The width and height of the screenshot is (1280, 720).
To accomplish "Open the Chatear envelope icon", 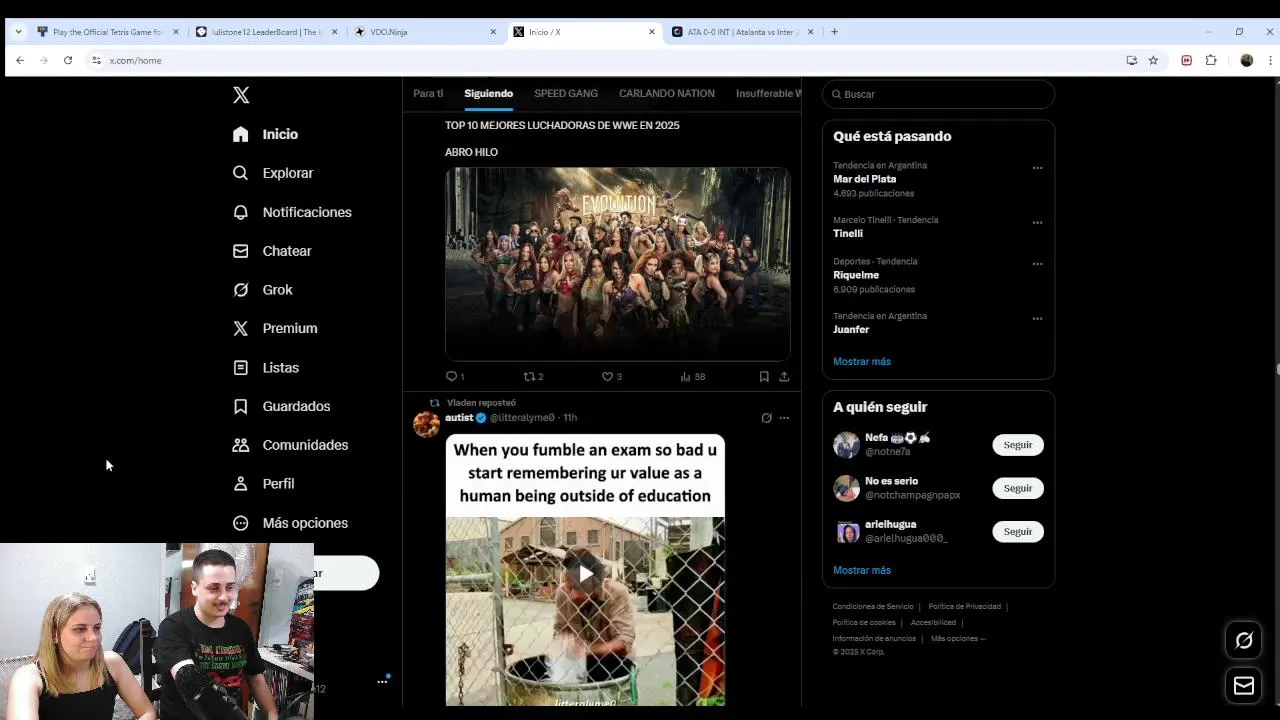I will point(240,251).
